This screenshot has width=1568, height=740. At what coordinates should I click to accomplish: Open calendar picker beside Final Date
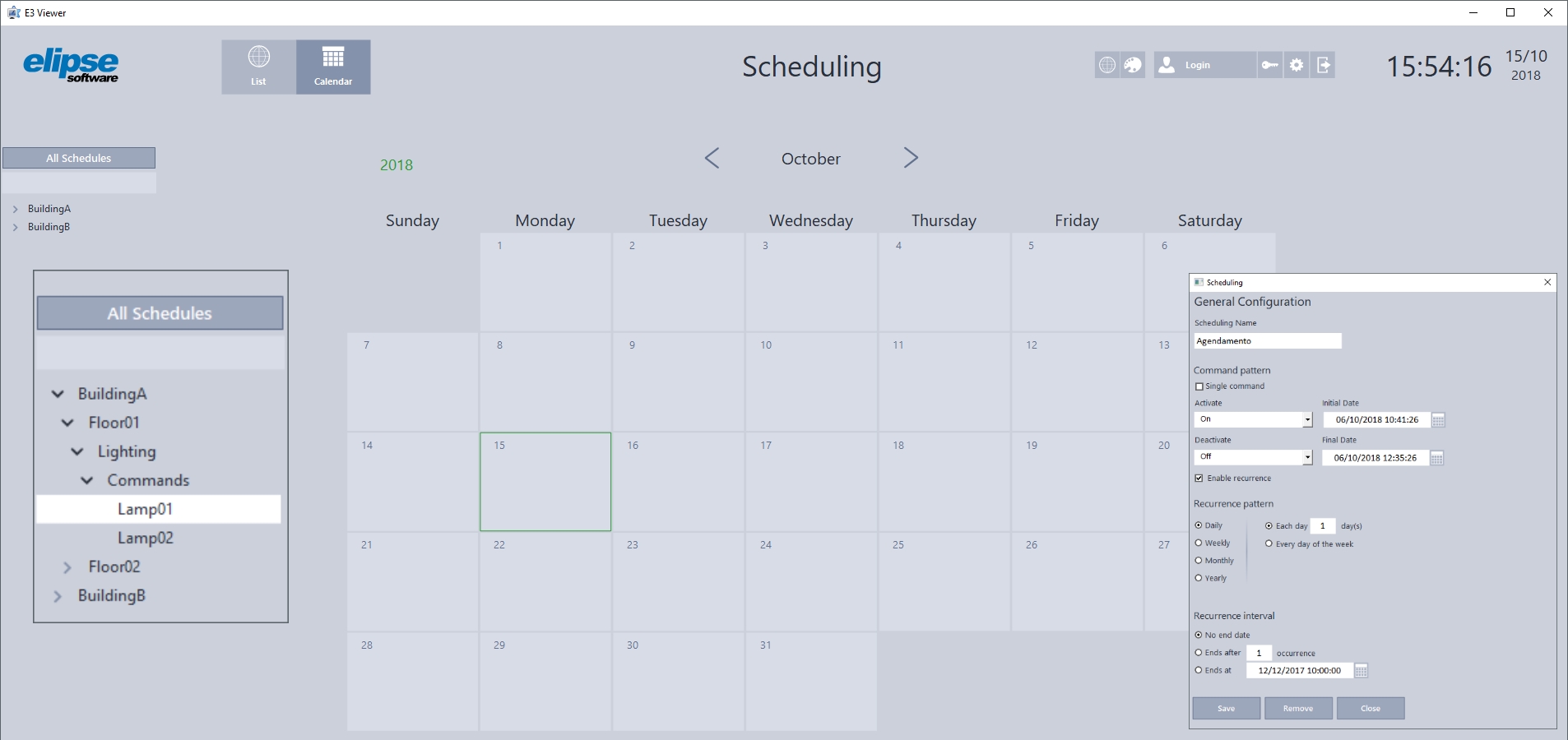[1436, 458]
